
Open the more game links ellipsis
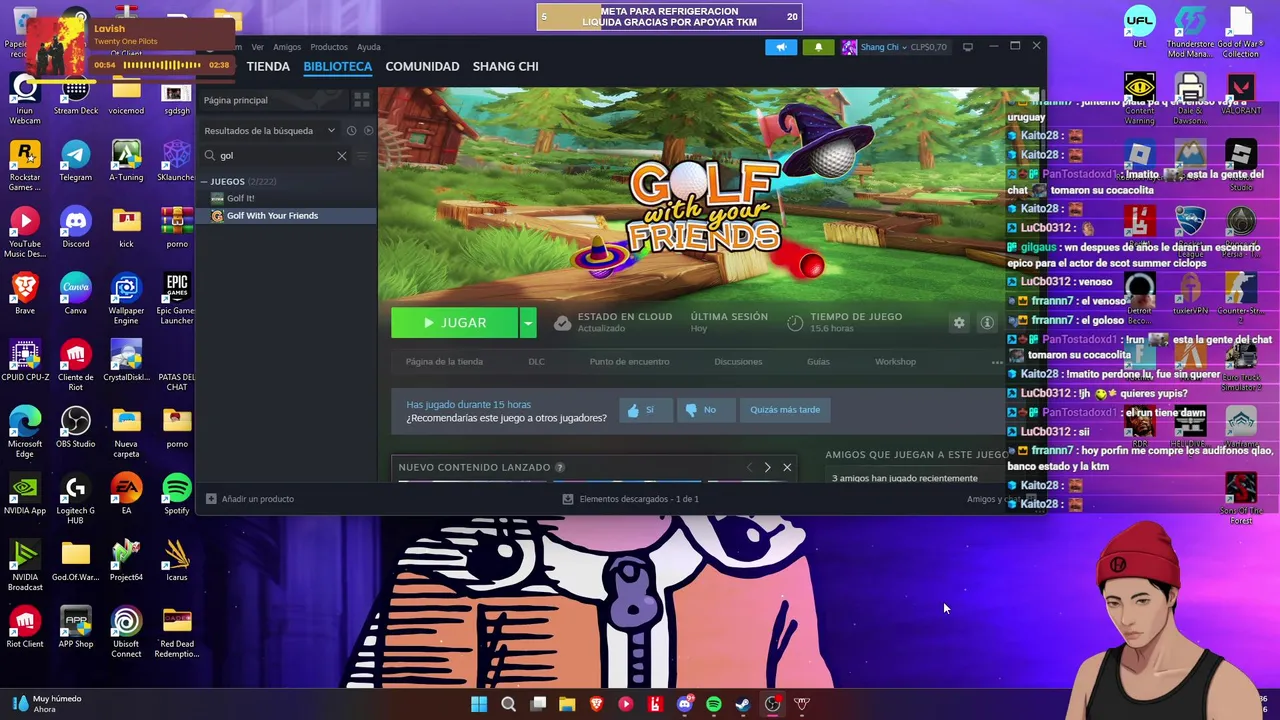coord(996,362)
